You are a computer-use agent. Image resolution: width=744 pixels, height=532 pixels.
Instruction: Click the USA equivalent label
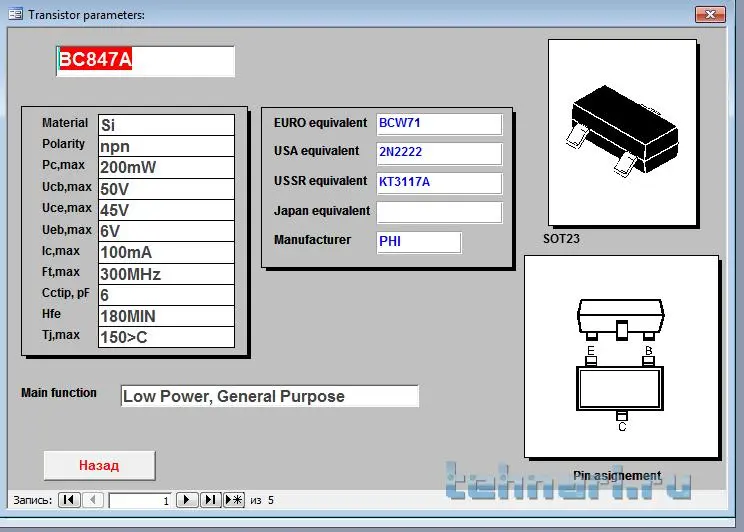pyautogui.click(x=316, y=151)
